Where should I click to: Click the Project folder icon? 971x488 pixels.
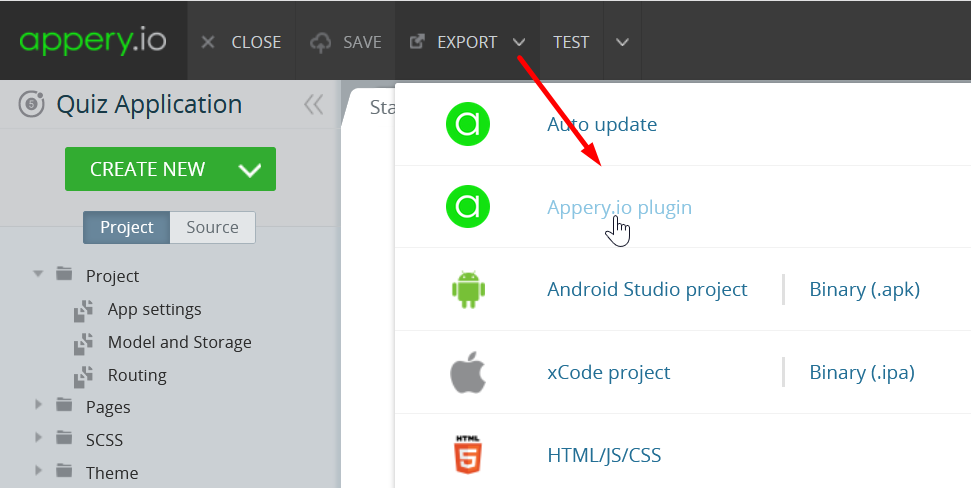click(64, 273)
